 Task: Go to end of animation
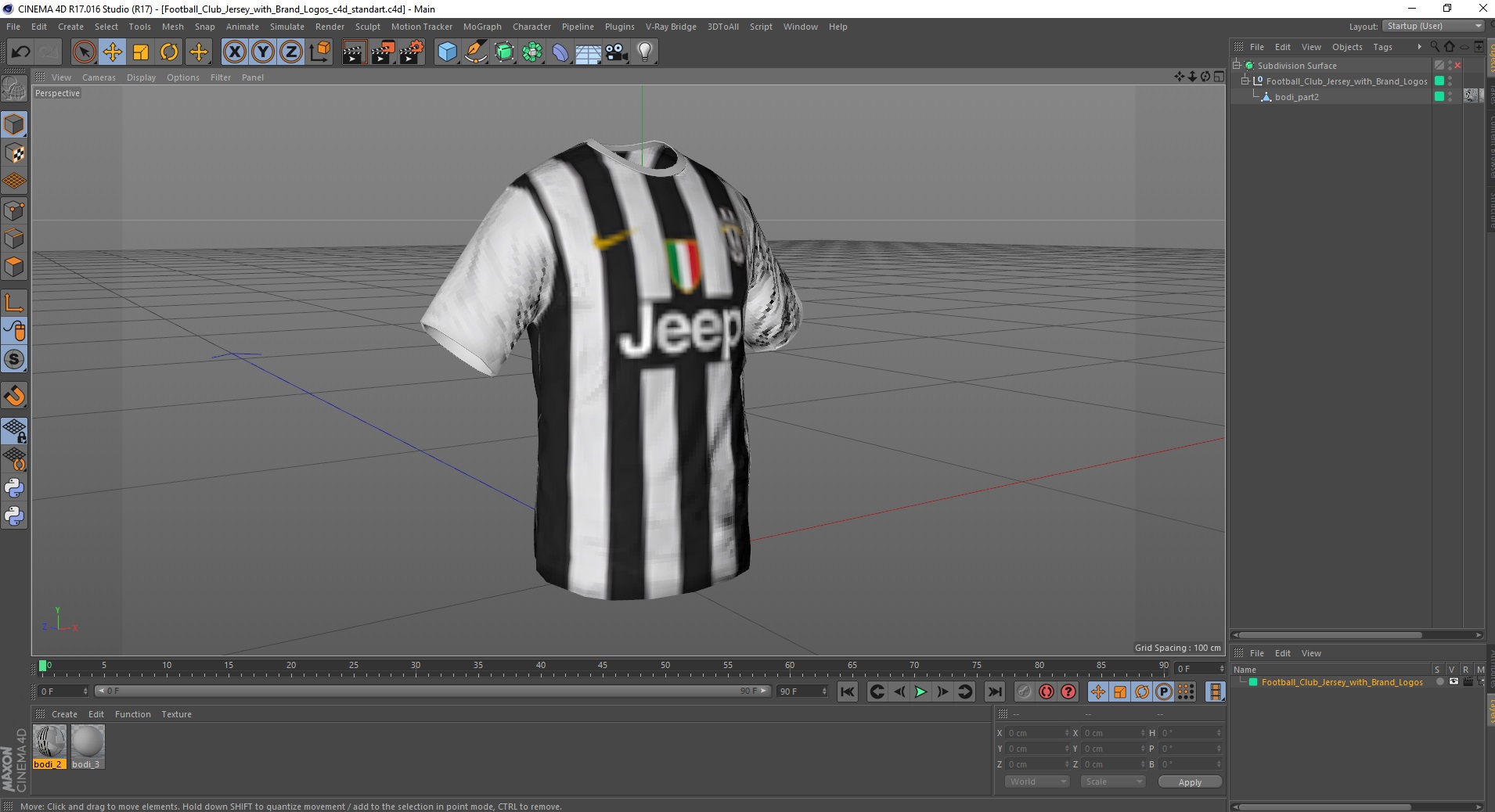coord(994,692)
